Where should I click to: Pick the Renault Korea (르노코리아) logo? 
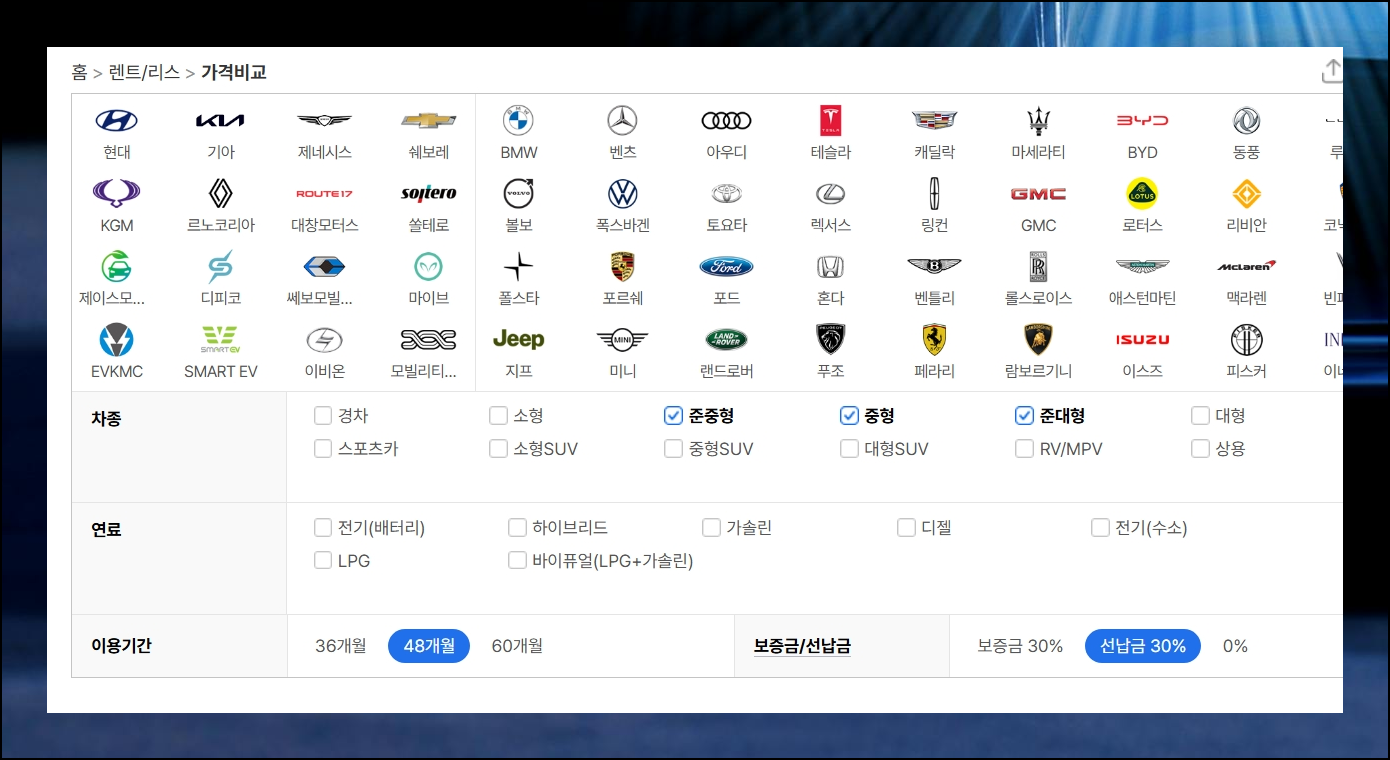[220, 194]
